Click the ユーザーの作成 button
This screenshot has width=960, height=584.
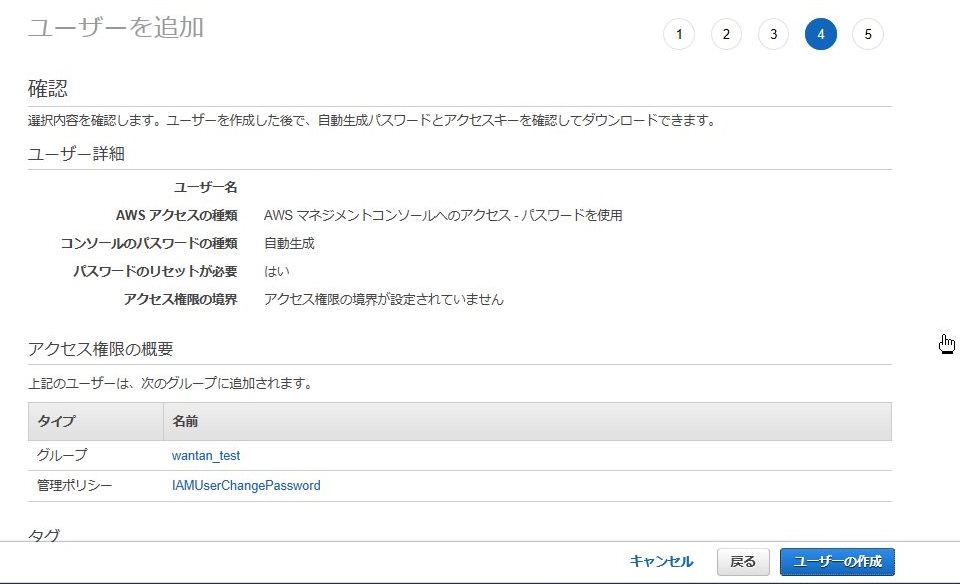836,561
